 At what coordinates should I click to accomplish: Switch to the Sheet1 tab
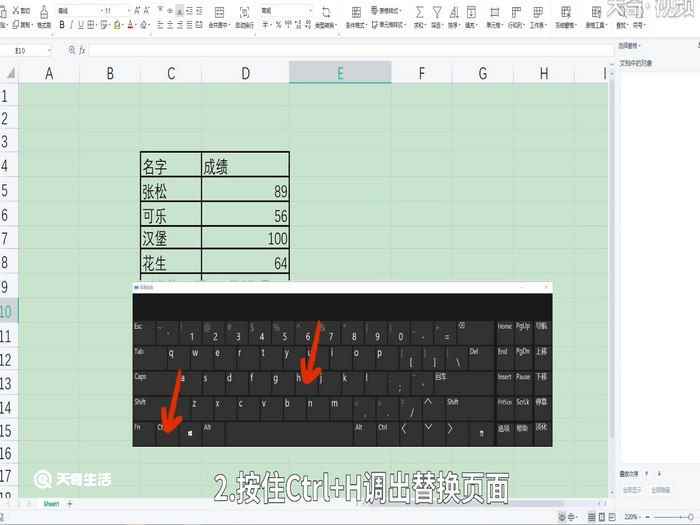coord(51,504)
